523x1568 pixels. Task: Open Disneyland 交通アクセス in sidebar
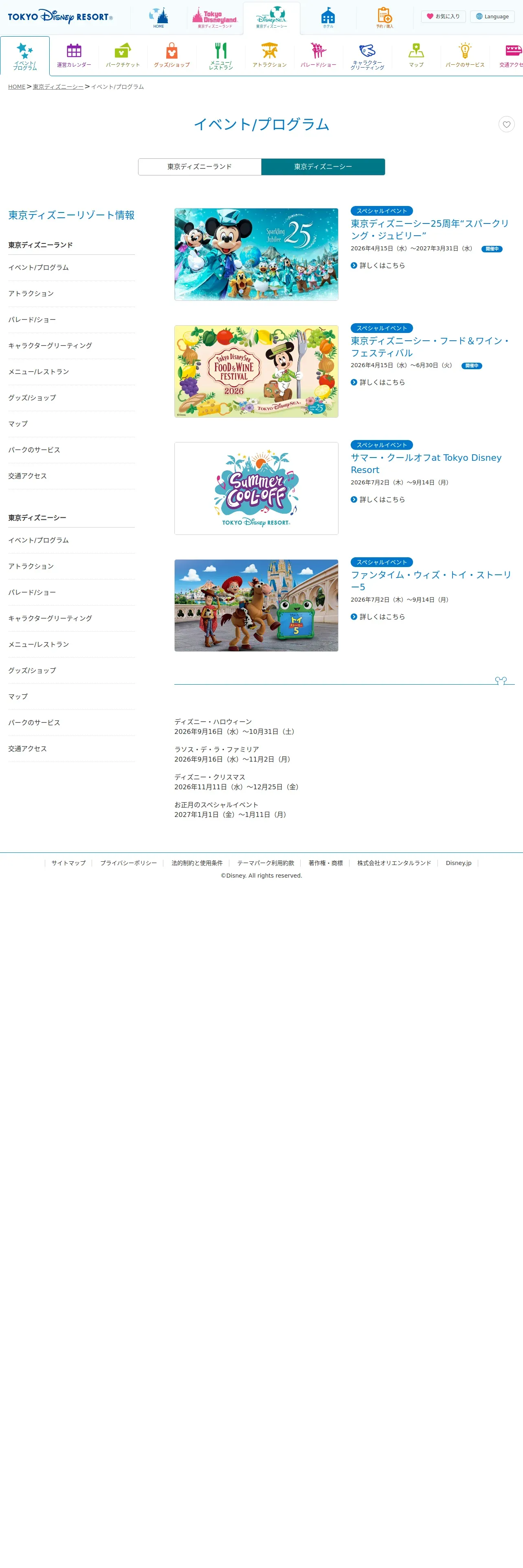(72, 476)
